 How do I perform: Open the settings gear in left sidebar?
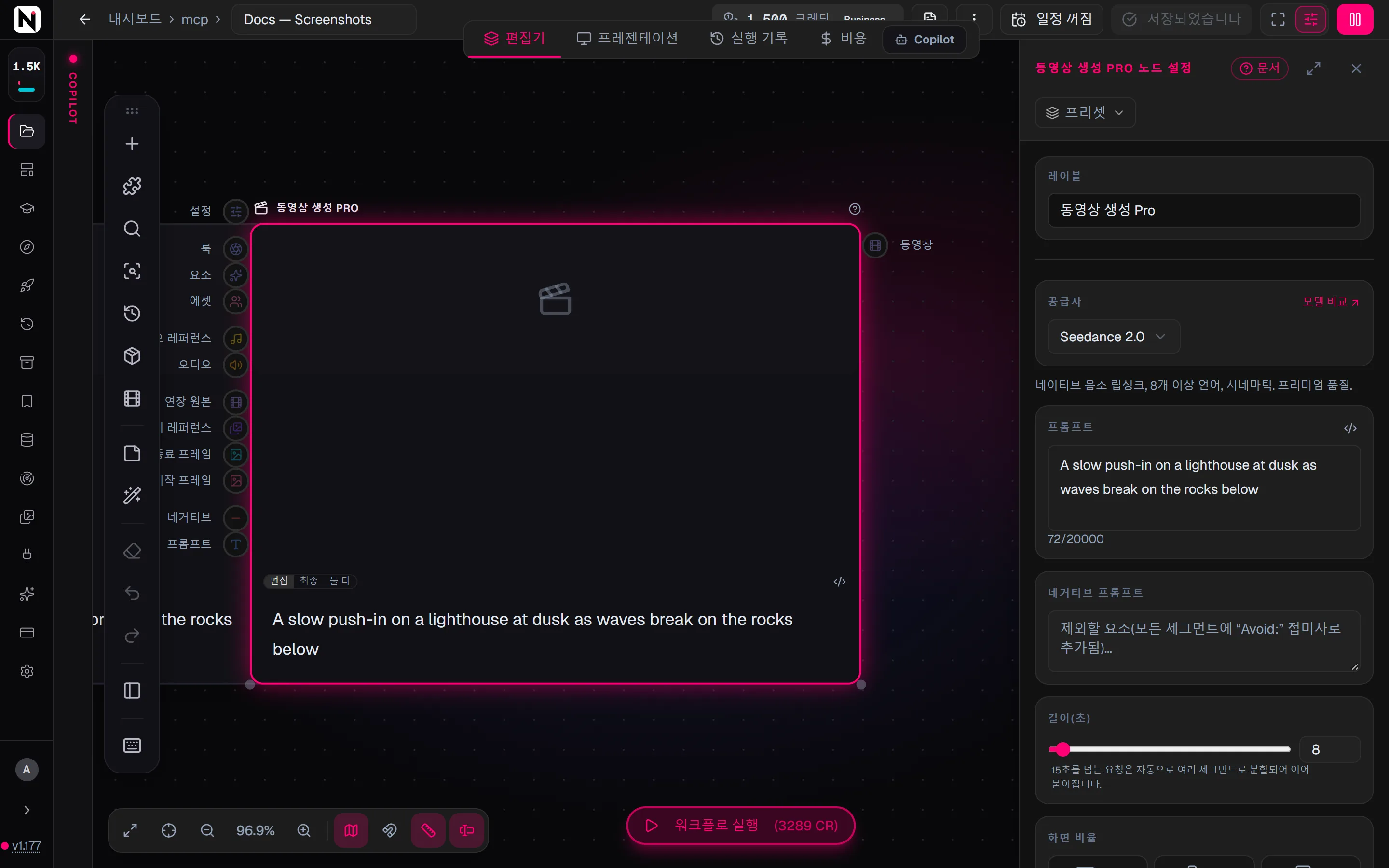27,671
